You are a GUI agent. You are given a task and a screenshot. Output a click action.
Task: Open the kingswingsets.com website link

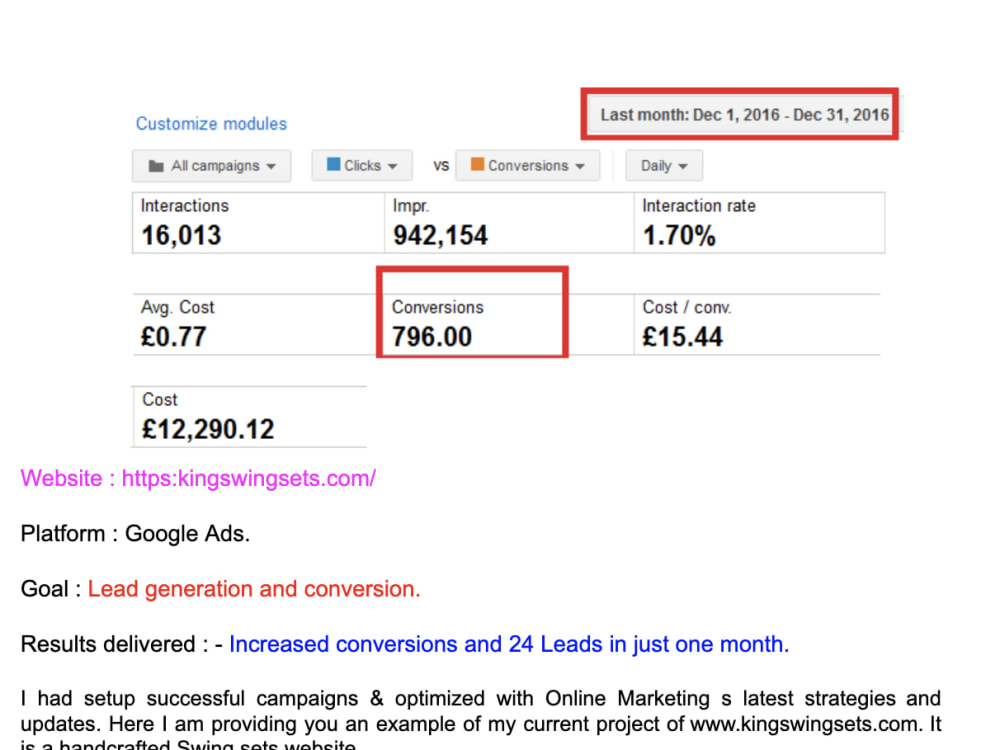tap(249, 478)
